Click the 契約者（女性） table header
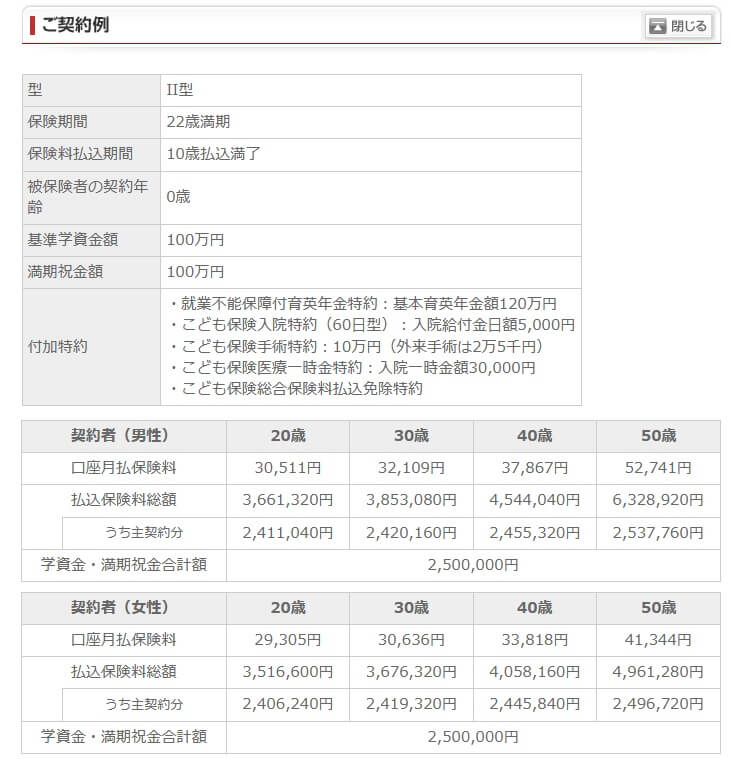 point(124,608)
